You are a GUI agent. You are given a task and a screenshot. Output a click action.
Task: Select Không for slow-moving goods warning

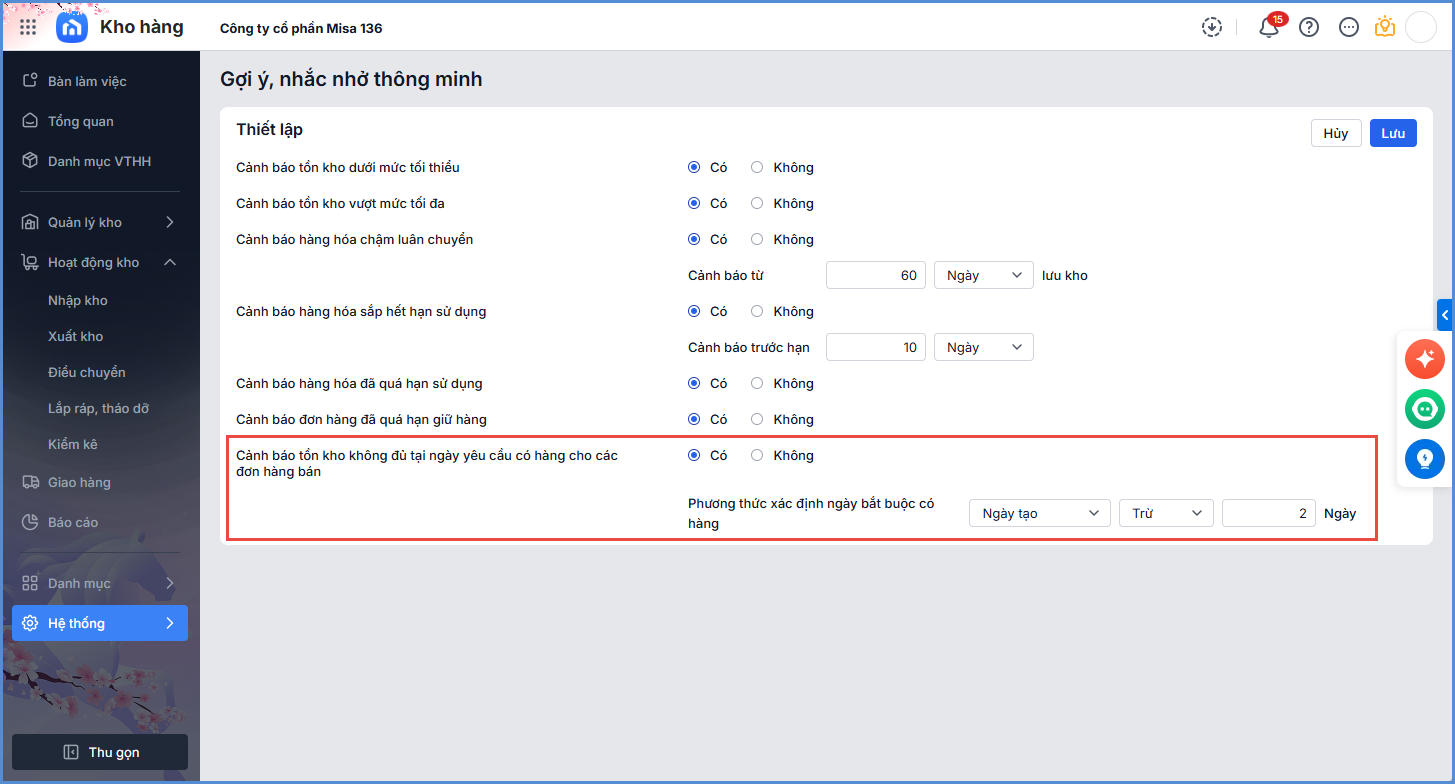point(757,240)
